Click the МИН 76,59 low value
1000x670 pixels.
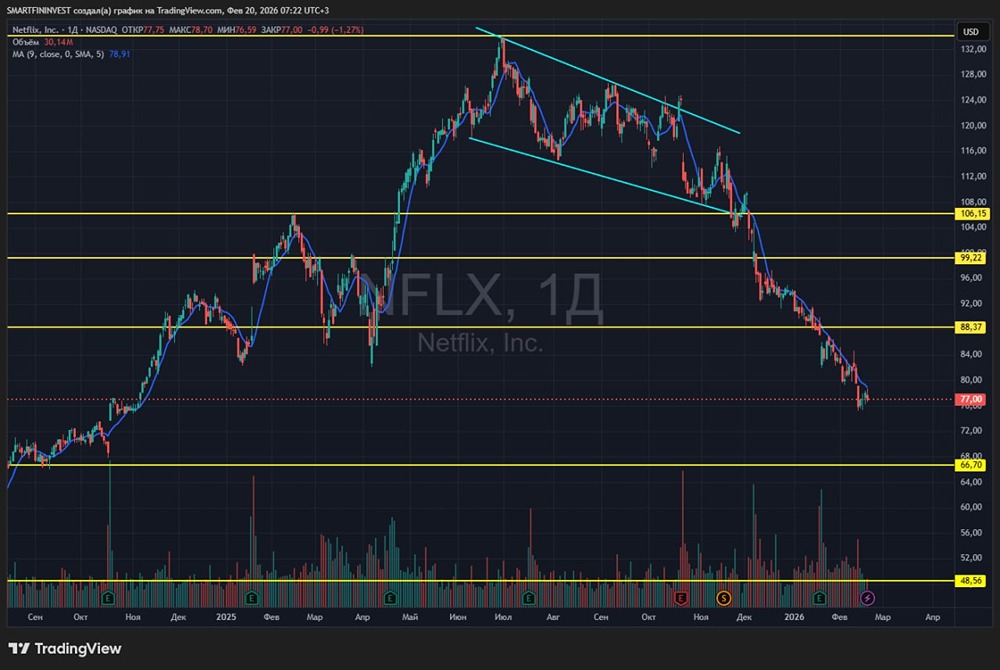pyautogui.click(x=237, y=29)
